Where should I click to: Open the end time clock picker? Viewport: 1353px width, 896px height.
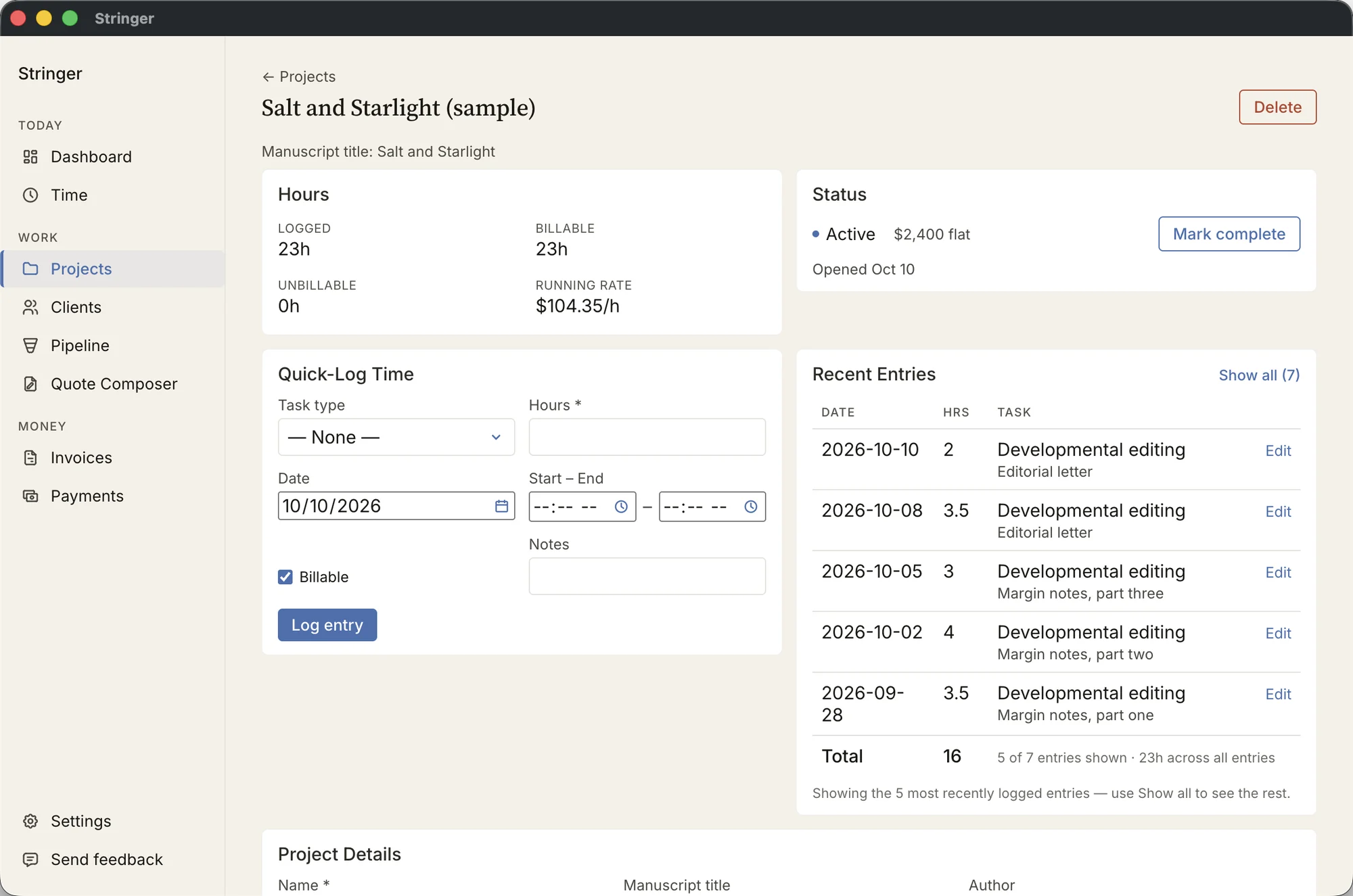pos(751,507)
